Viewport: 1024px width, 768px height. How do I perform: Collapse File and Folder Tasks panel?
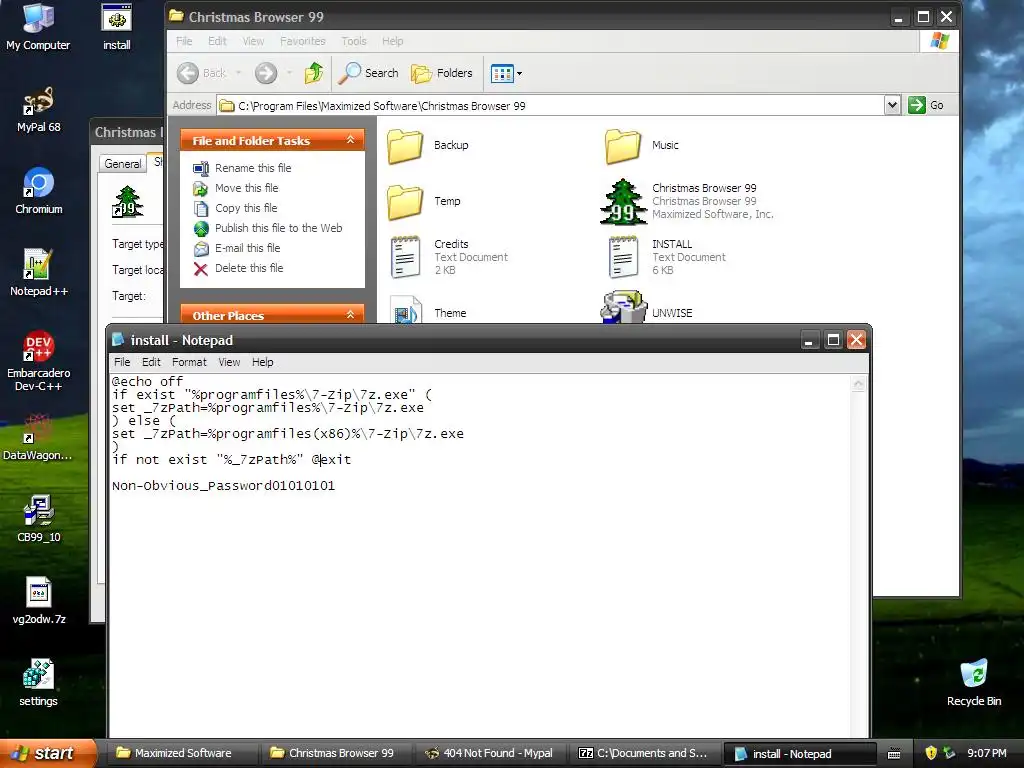(350, 140)
